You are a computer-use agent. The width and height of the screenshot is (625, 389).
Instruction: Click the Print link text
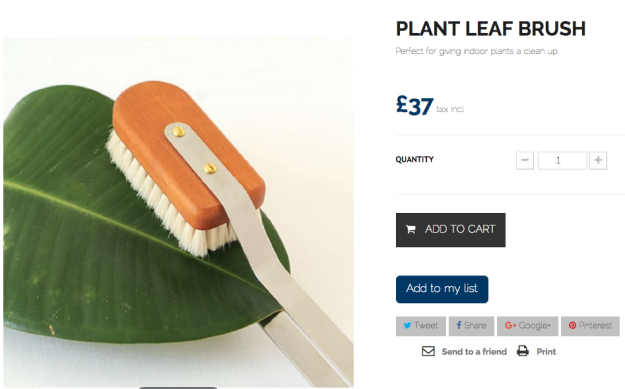[546, 352]
